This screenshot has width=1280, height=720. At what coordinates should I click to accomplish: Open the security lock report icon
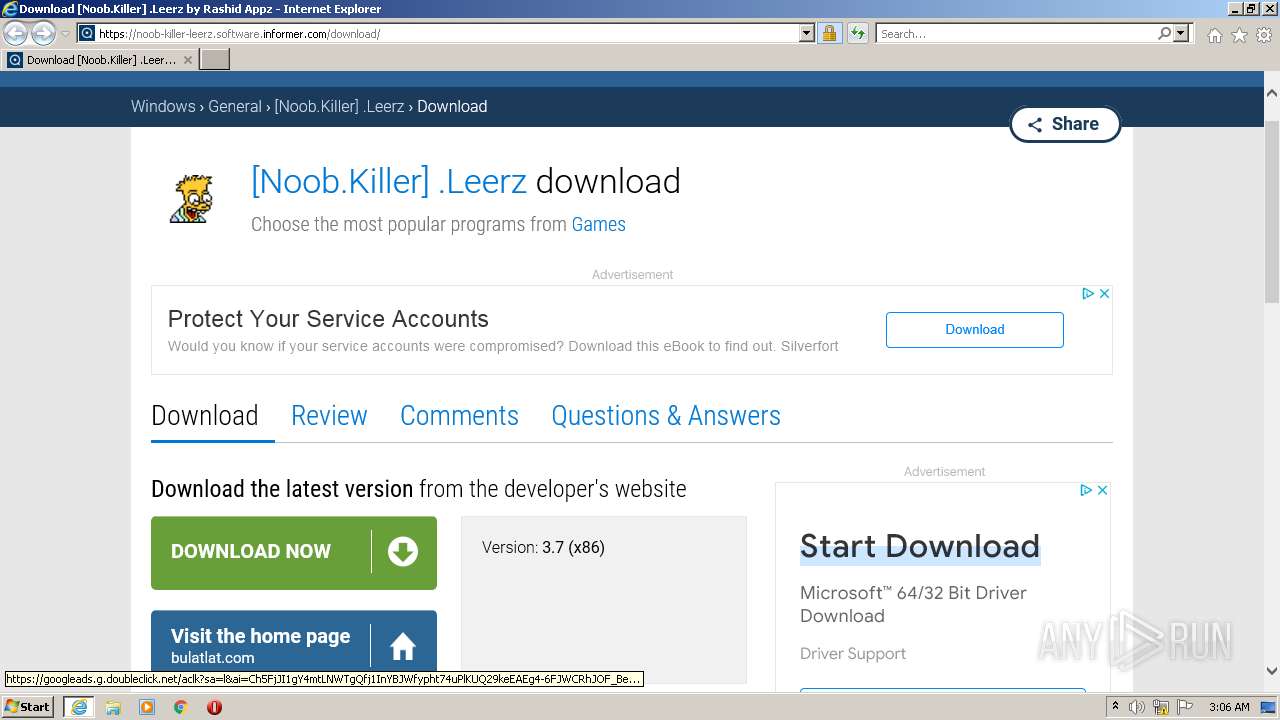829,33
